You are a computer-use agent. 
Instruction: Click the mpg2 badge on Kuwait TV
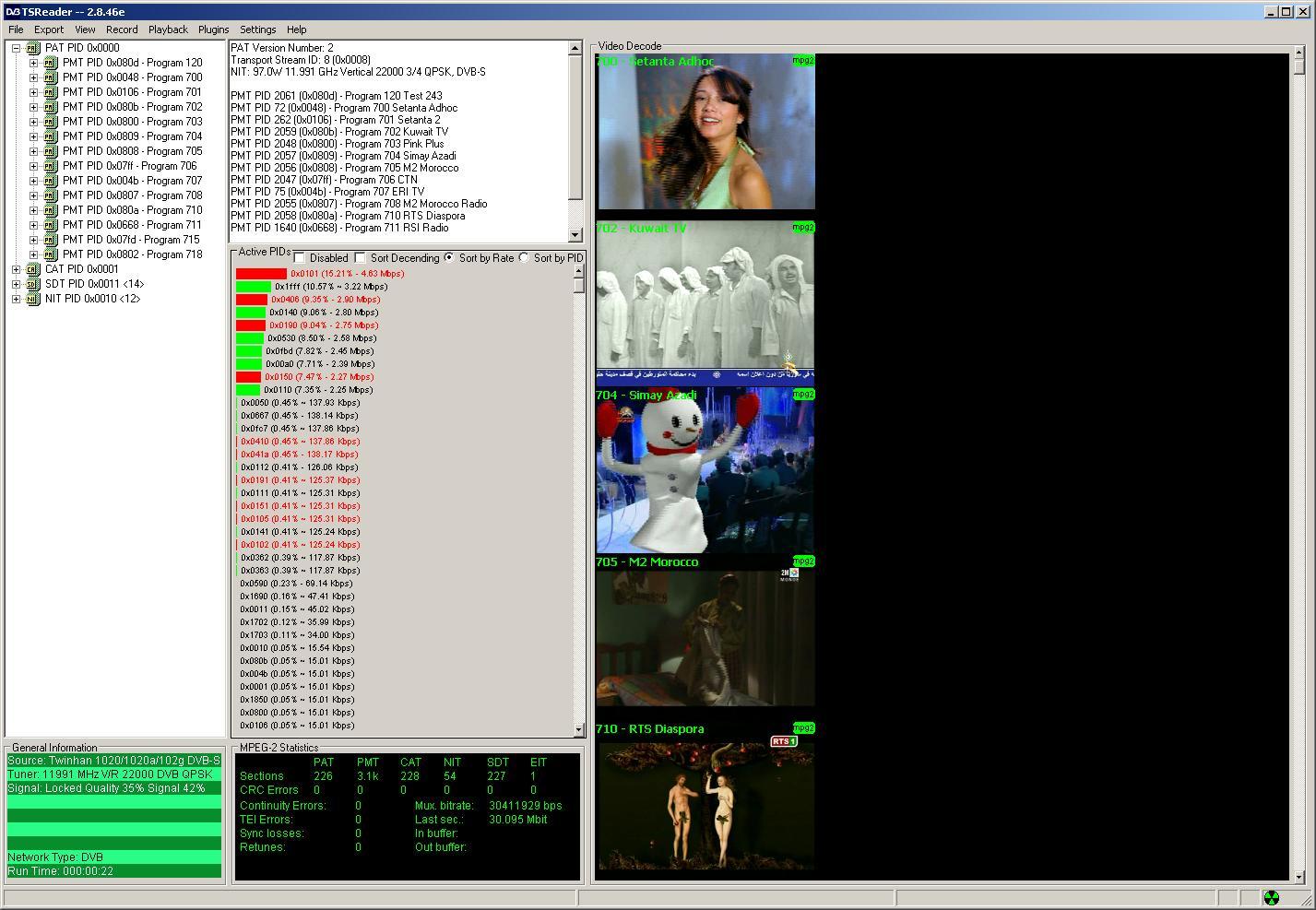click(x=803, y=227)
